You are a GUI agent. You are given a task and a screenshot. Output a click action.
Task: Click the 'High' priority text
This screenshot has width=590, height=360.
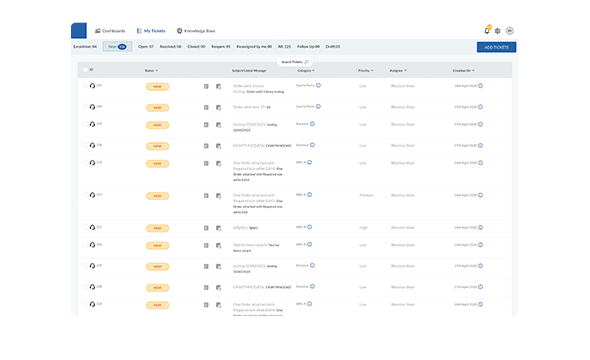(363, 228)
